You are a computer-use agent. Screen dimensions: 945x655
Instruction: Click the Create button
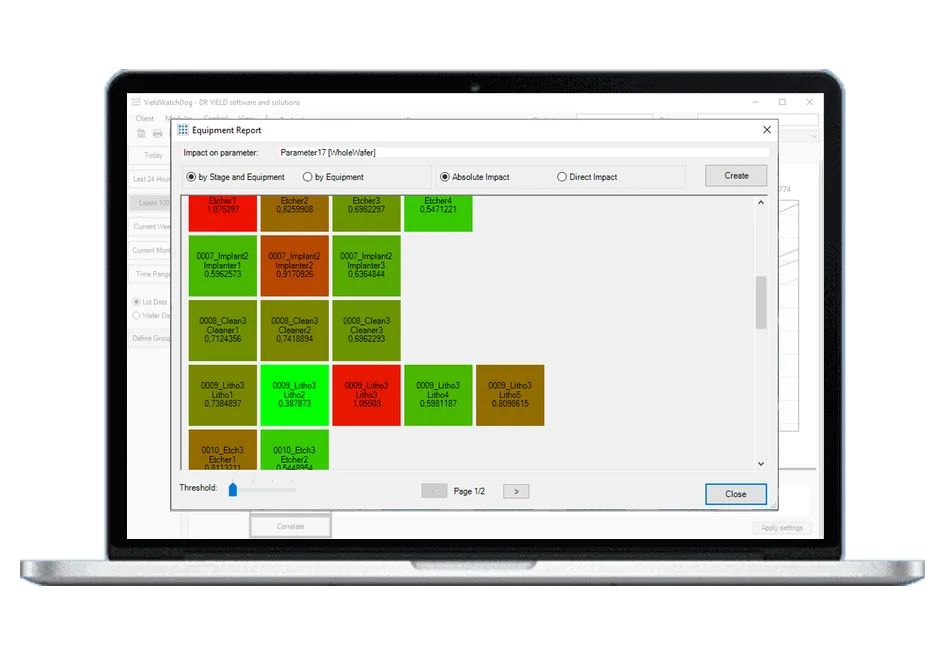point(736,176)
